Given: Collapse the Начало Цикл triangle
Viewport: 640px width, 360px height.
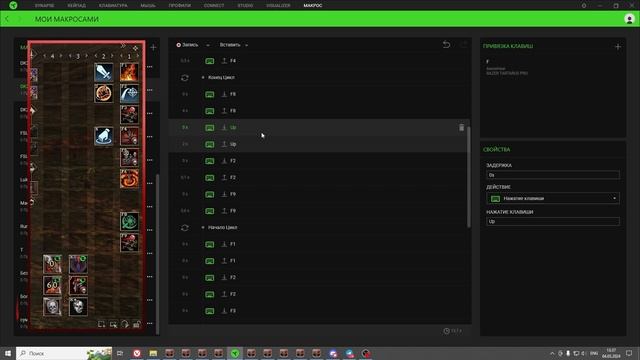Looking at the screenshot, I should point(203,228).
